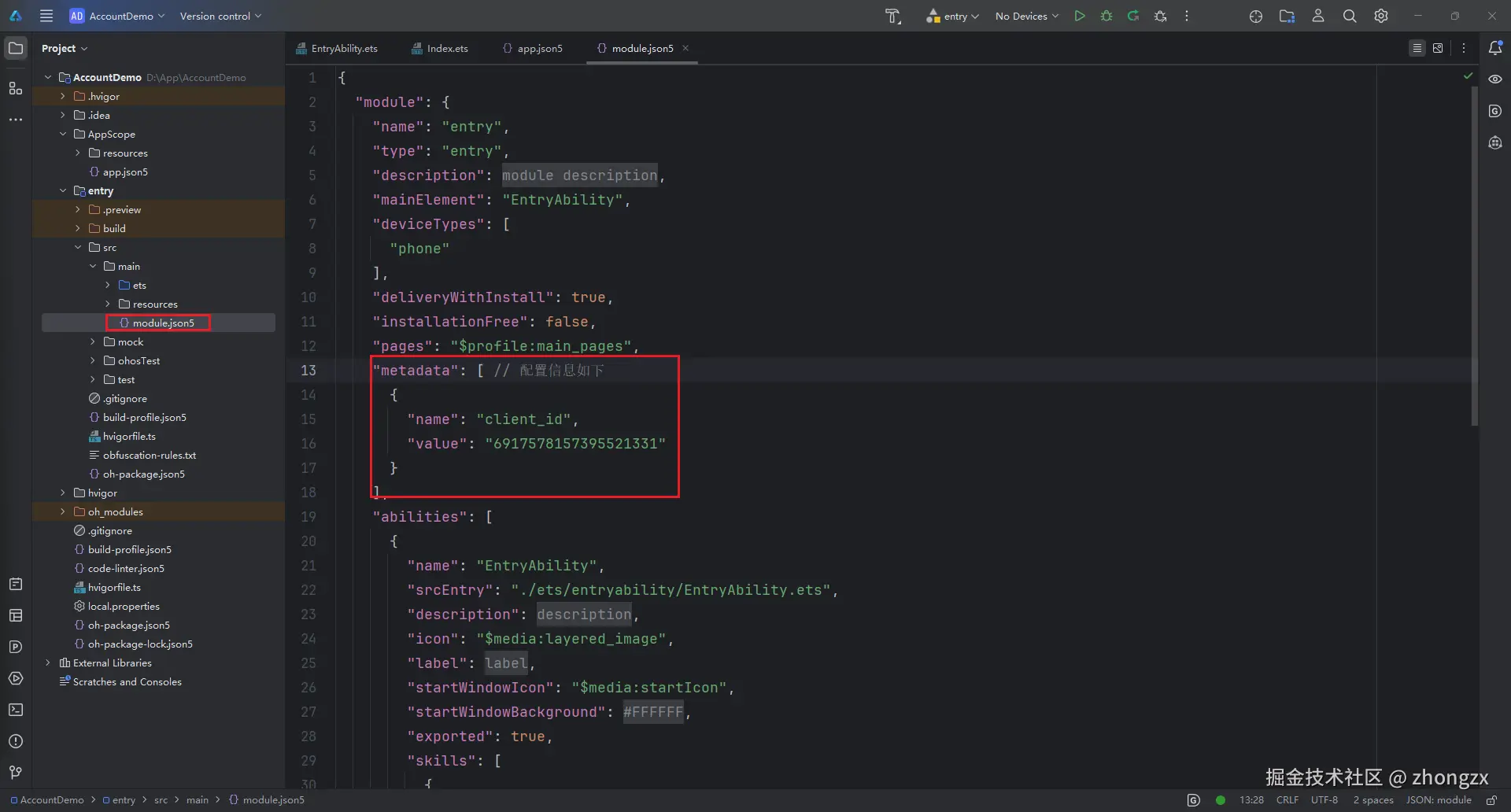Screen dimensions: 1511x812
Task: Click the green status indicator dot
Action: tap(1221, 800)
